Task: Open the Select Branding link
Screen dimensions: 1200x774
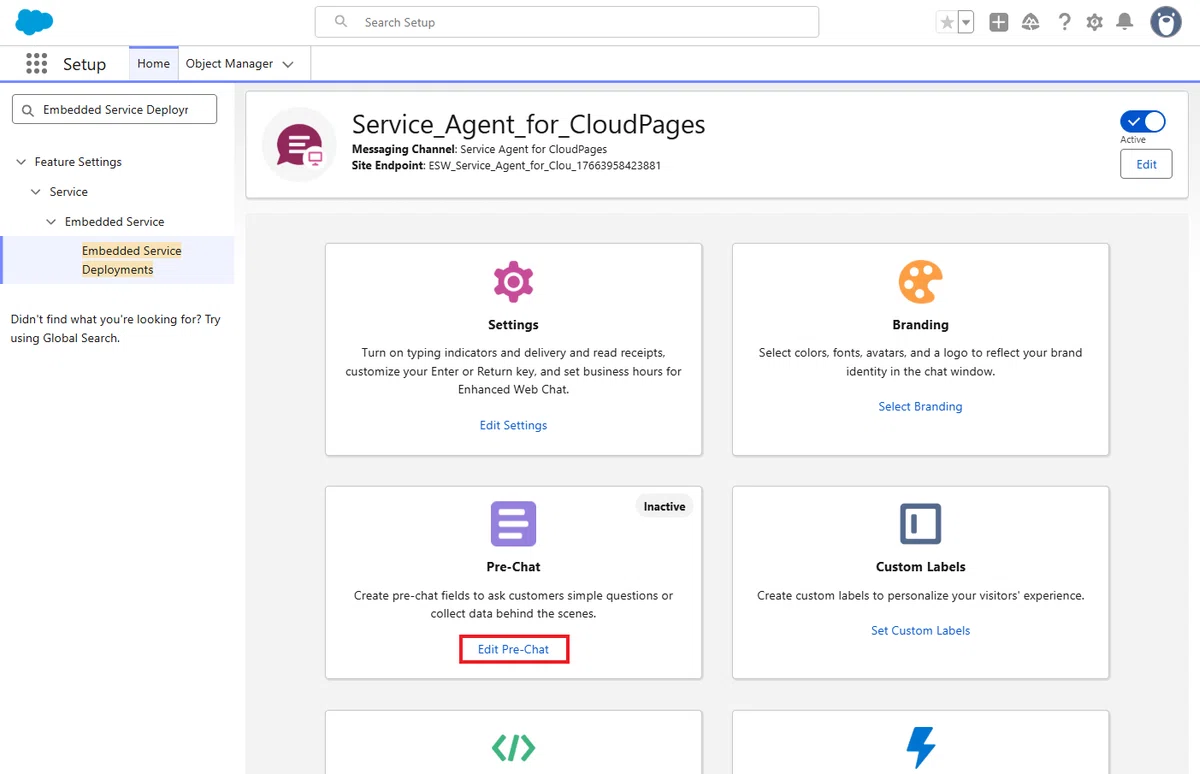Action: [920, 406]
